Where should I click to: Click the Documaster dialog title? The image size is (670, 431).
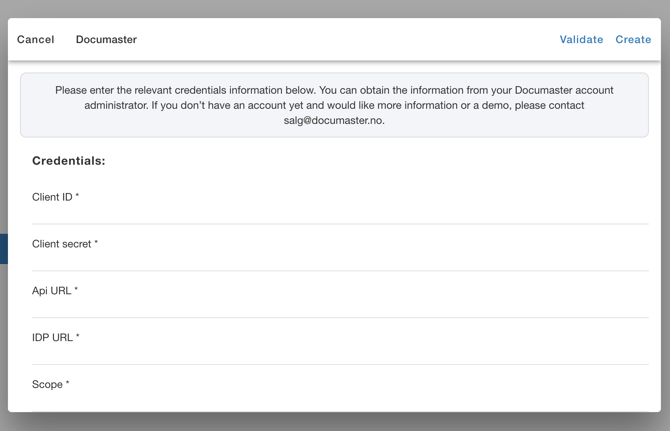tap(106, 40)
